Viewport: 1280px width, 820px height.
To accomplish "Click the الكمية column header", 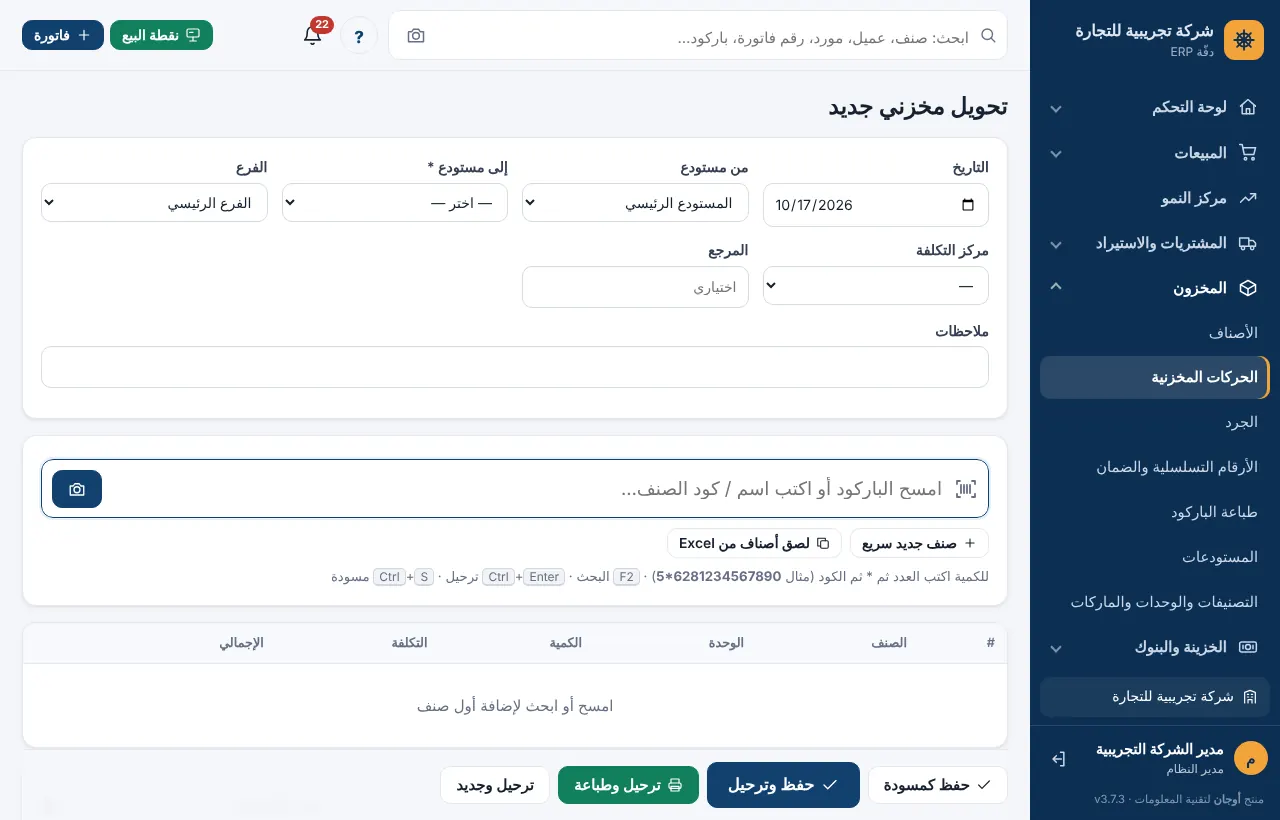I will click(566, 643).
